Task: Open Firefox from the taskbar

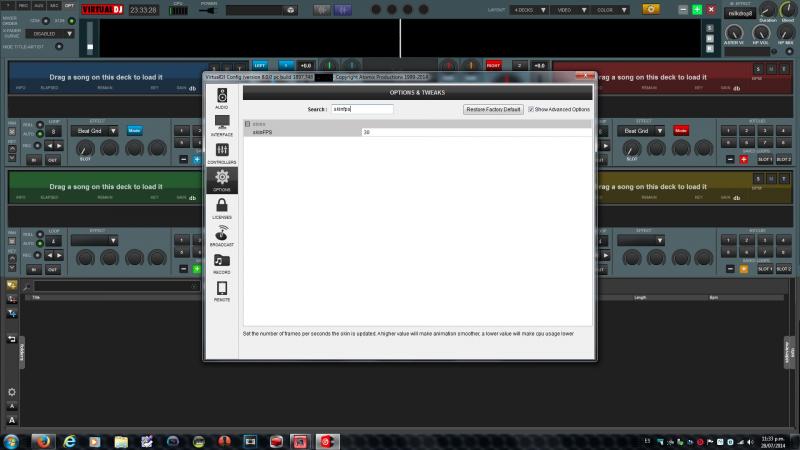Action: click(x=43, y=441)
